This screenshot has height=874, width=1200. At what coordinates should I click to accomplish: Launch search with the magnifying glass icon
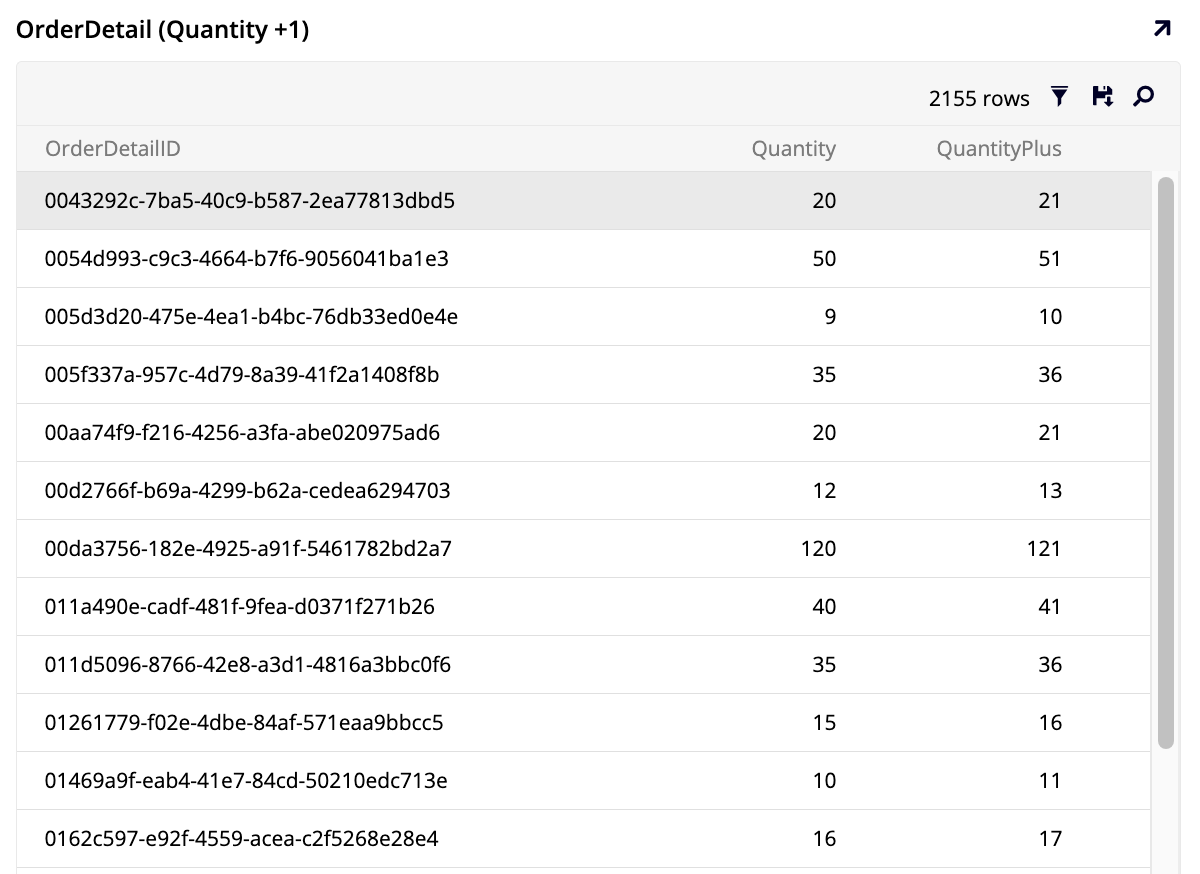(x=1143, y=96)
